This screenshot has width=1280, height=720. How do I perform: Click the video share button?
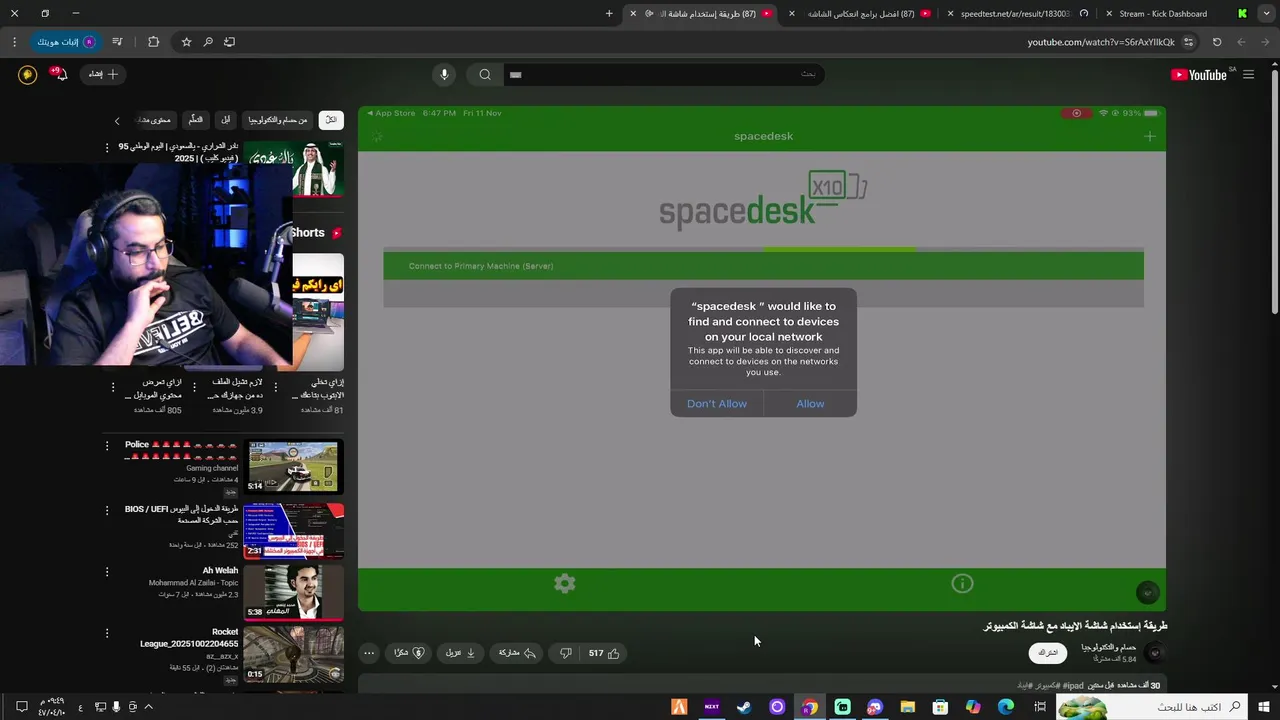[517, 653]
